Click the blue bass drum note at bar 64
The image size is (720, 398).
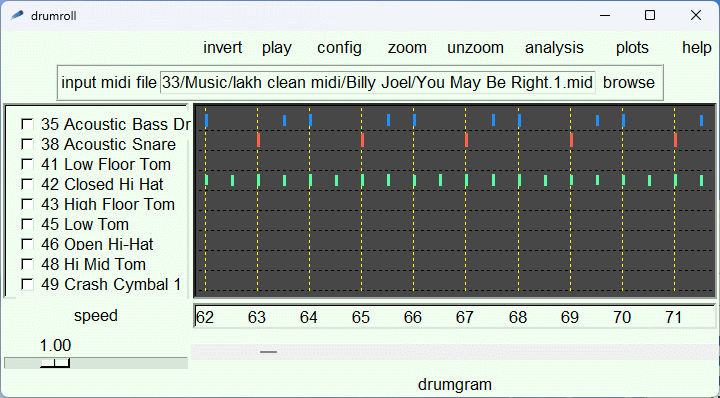coord(311,120)
